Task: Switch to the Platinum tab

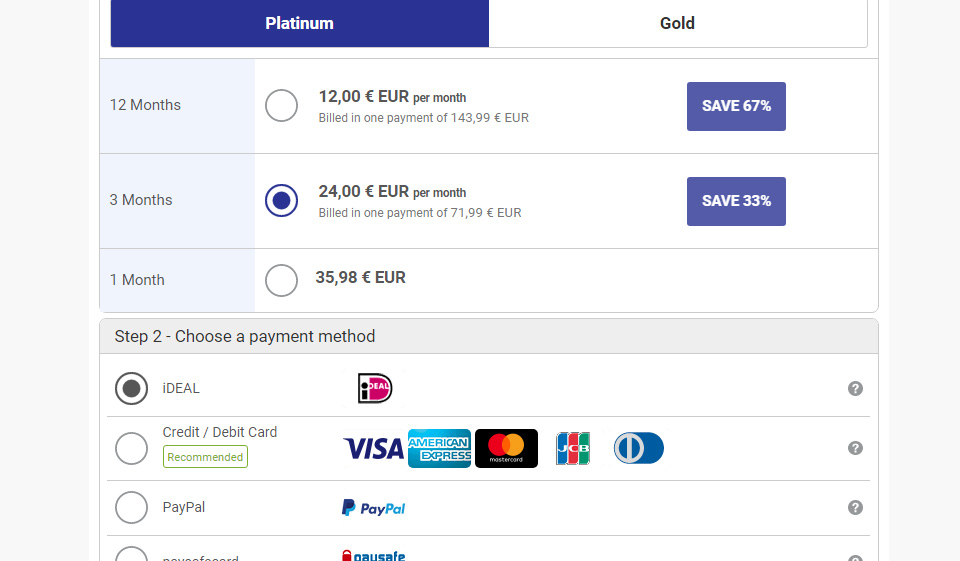Action: tap(299, 23)
